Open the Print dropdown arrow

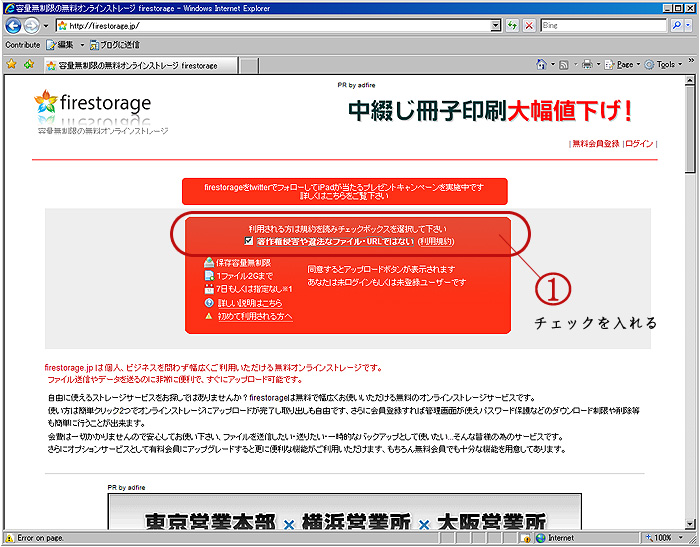point(599,65)
